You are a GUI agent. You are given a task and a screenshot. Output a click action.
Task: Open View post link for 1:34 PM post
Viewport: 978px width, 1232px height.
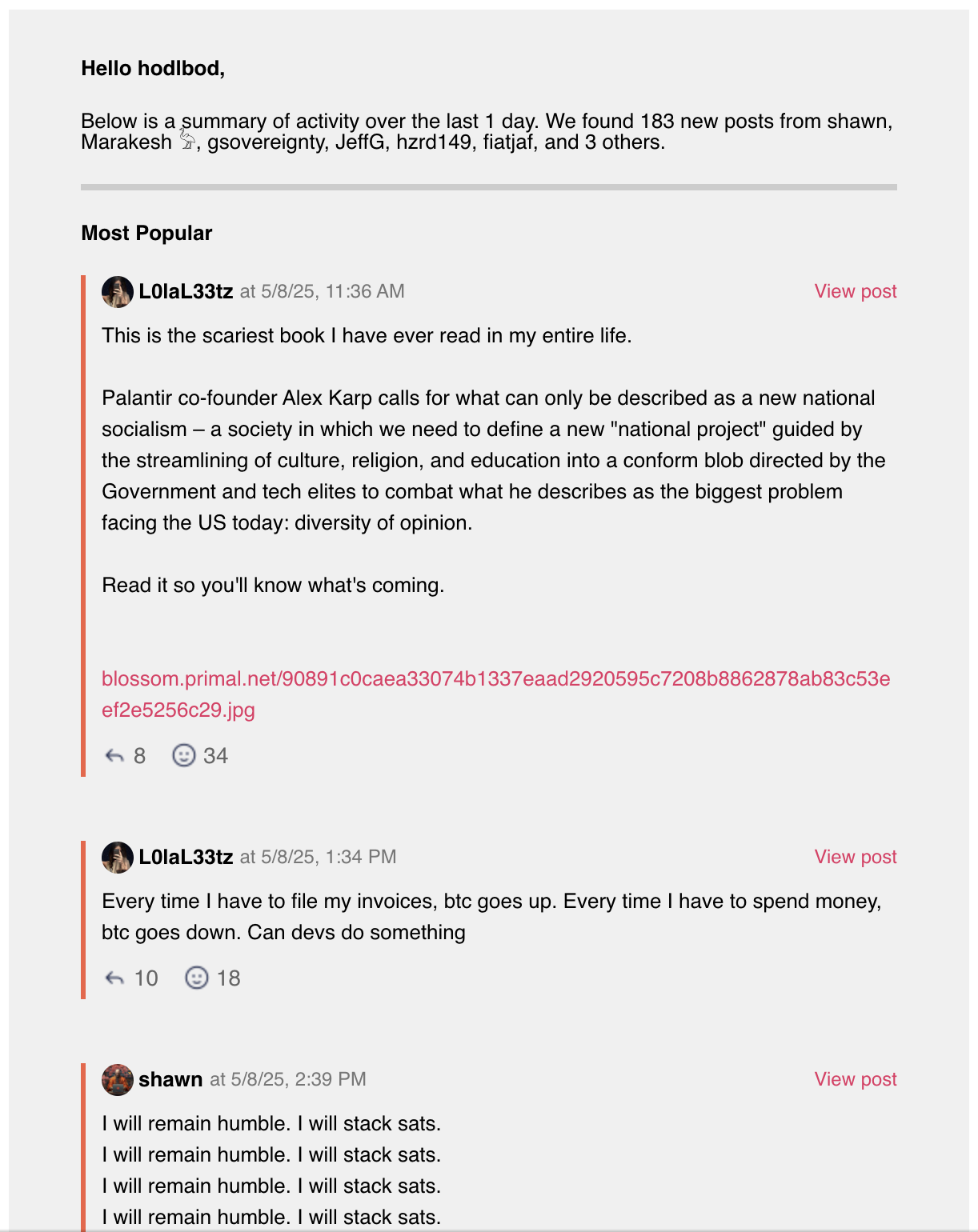(x=855, y=857)
